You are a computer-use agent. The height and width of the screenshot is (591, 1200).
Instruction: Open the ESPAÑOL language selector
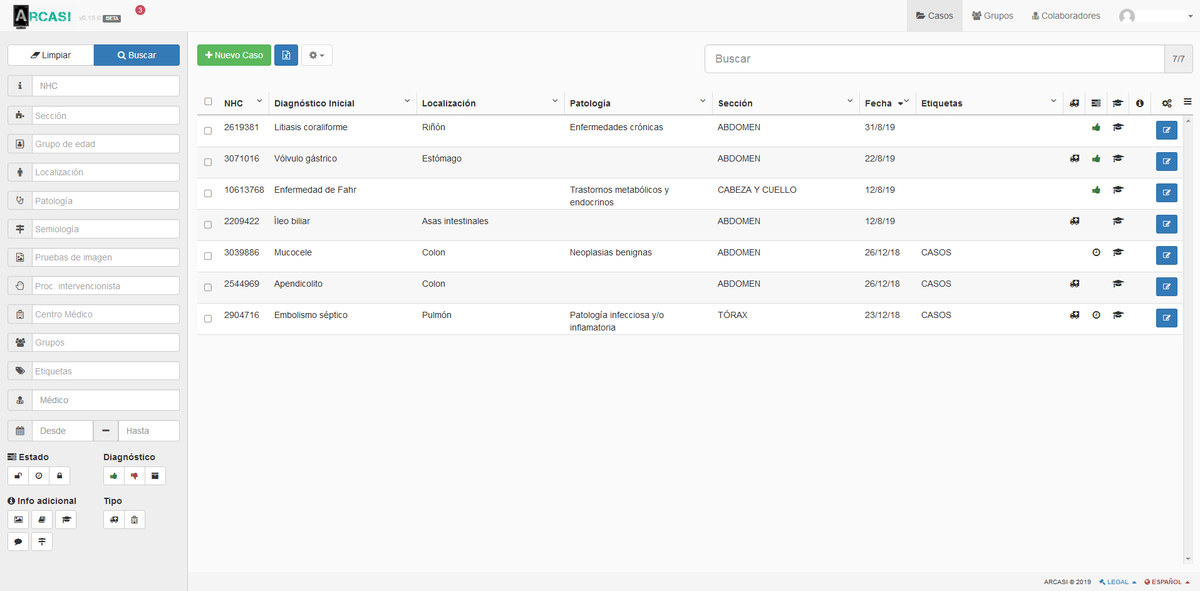tap(1167, 582)
